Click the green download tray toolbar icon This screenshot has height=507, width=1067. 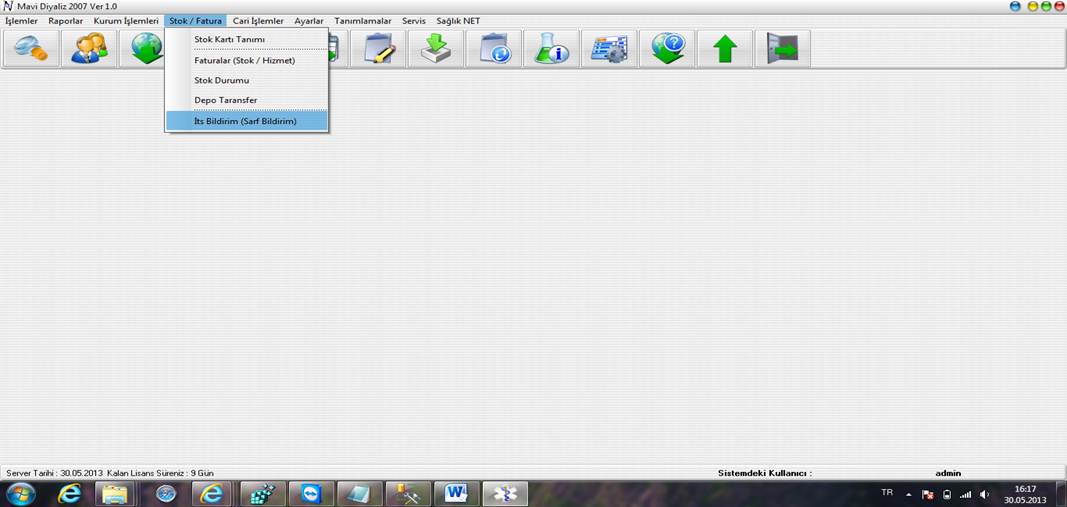pyautogui.click(x=436, y=49)
